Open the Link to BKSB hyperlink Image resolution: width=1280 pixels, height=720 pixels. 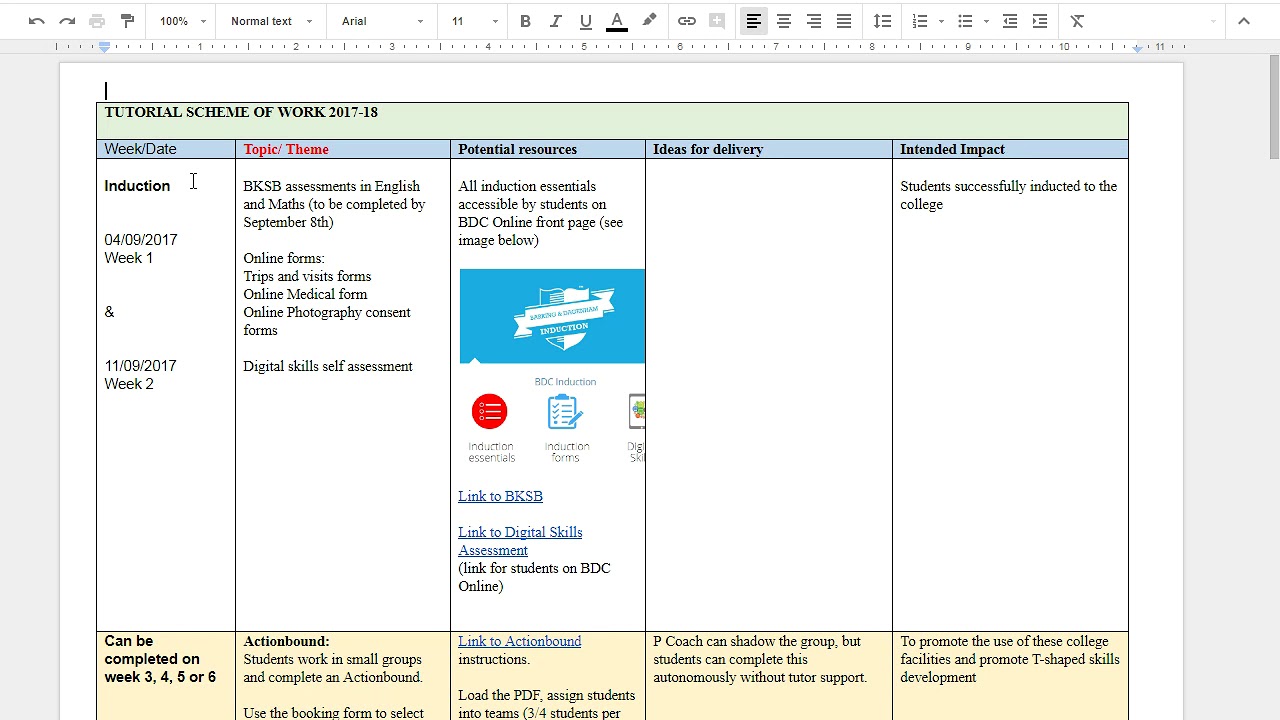pos(500,496)
